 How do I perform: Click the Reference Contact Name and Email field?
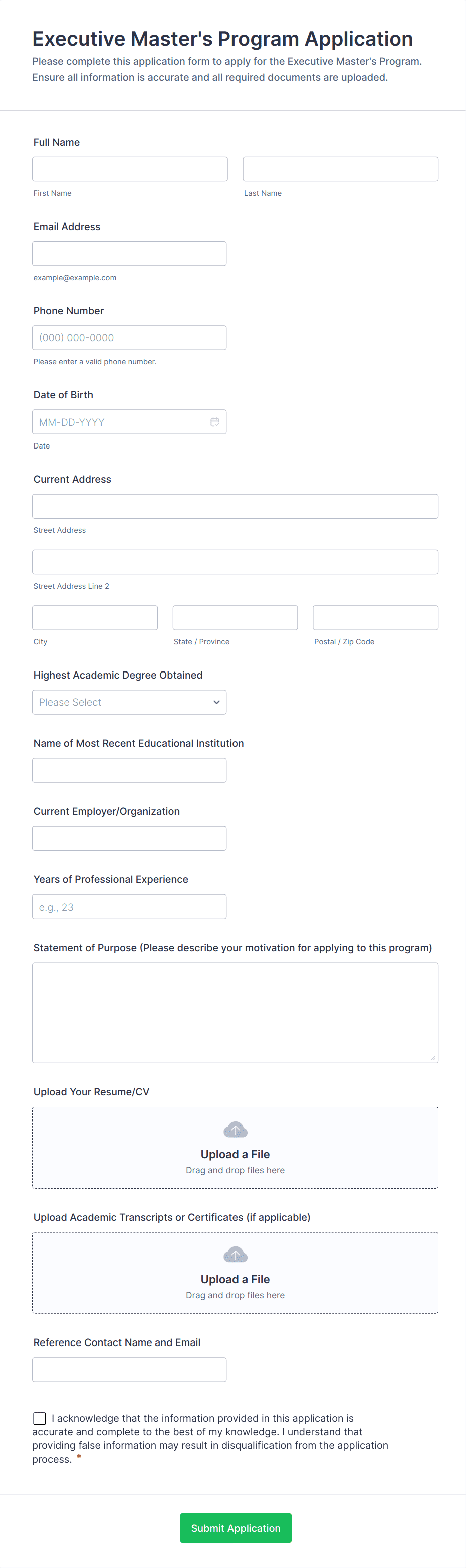[x=129, y=1370]
